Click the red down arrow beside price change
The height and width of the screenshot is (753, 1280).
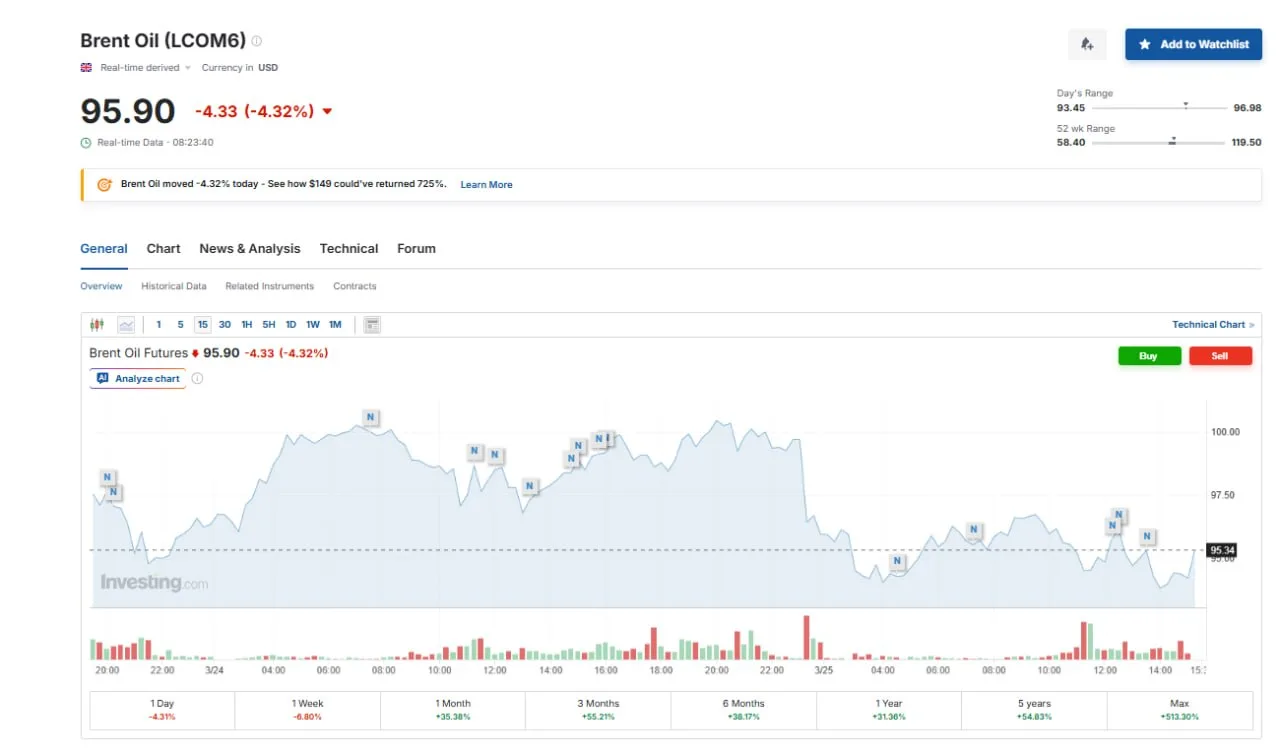[327, 112]
